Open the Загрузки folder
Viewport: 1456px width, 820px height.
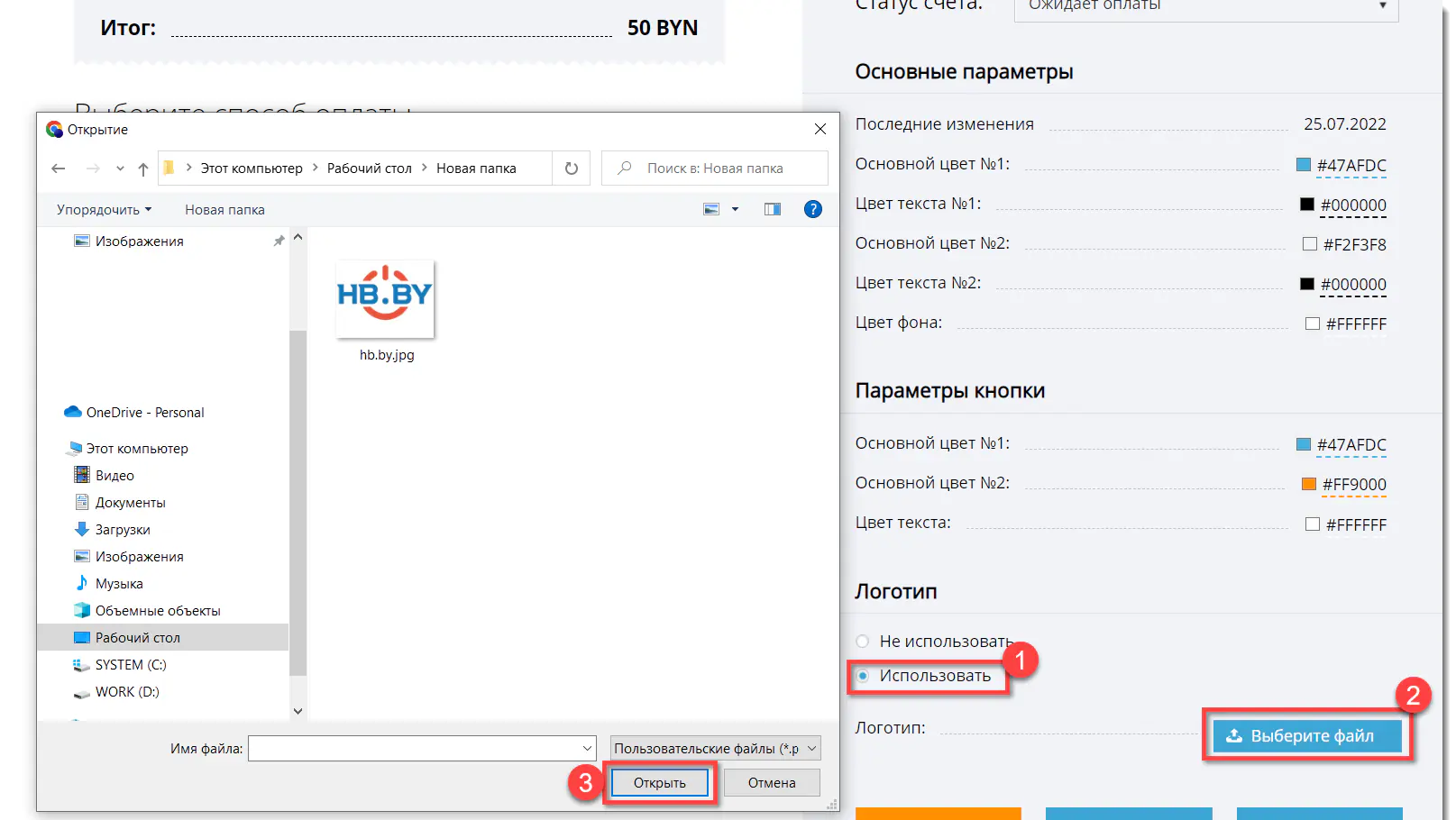pos(123,530)
